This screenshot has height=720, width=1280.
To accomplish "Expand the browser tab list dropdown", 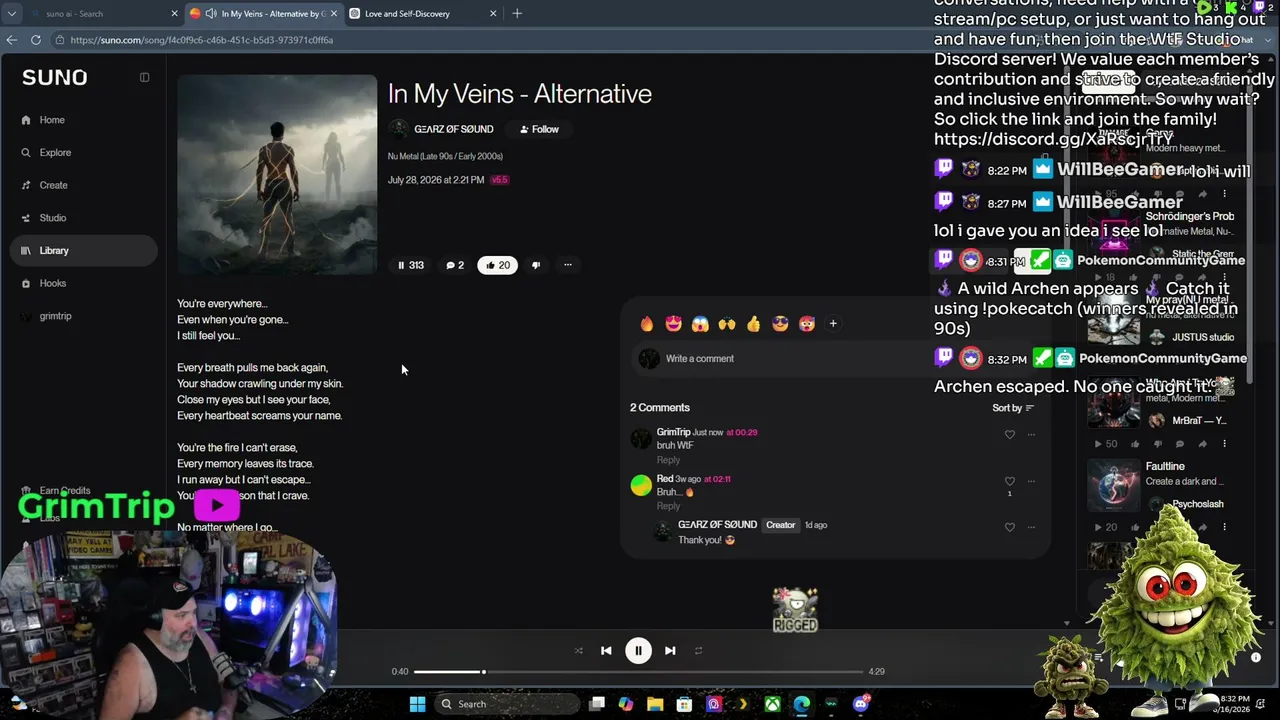I will (x=12, y=14).
